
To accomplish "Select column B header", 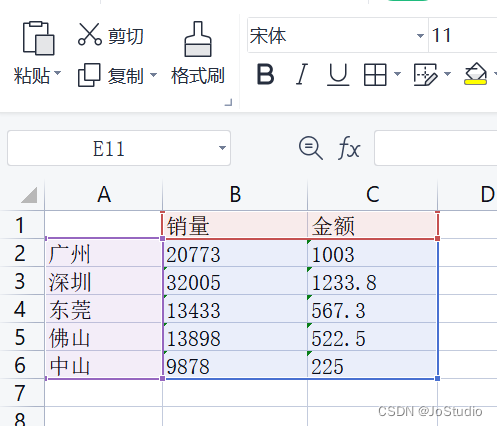I will 235,194.
